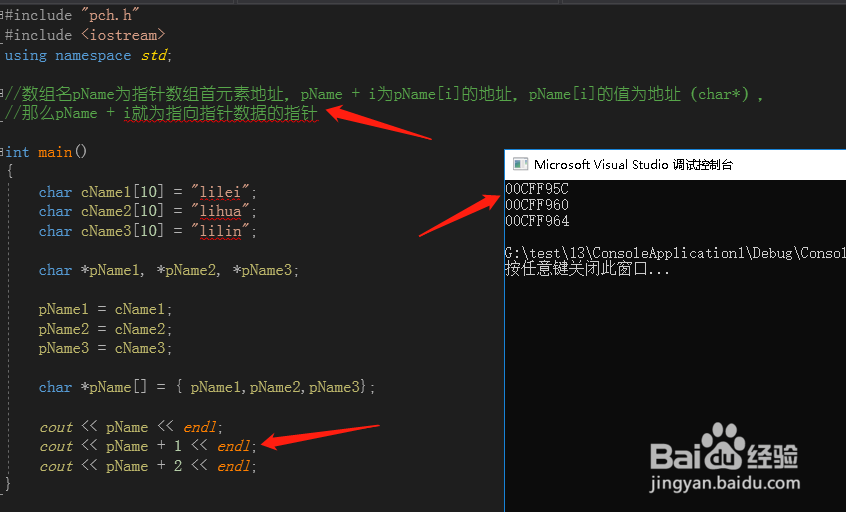
Task: Click console output 00CFF964
Action: point(537,221)
